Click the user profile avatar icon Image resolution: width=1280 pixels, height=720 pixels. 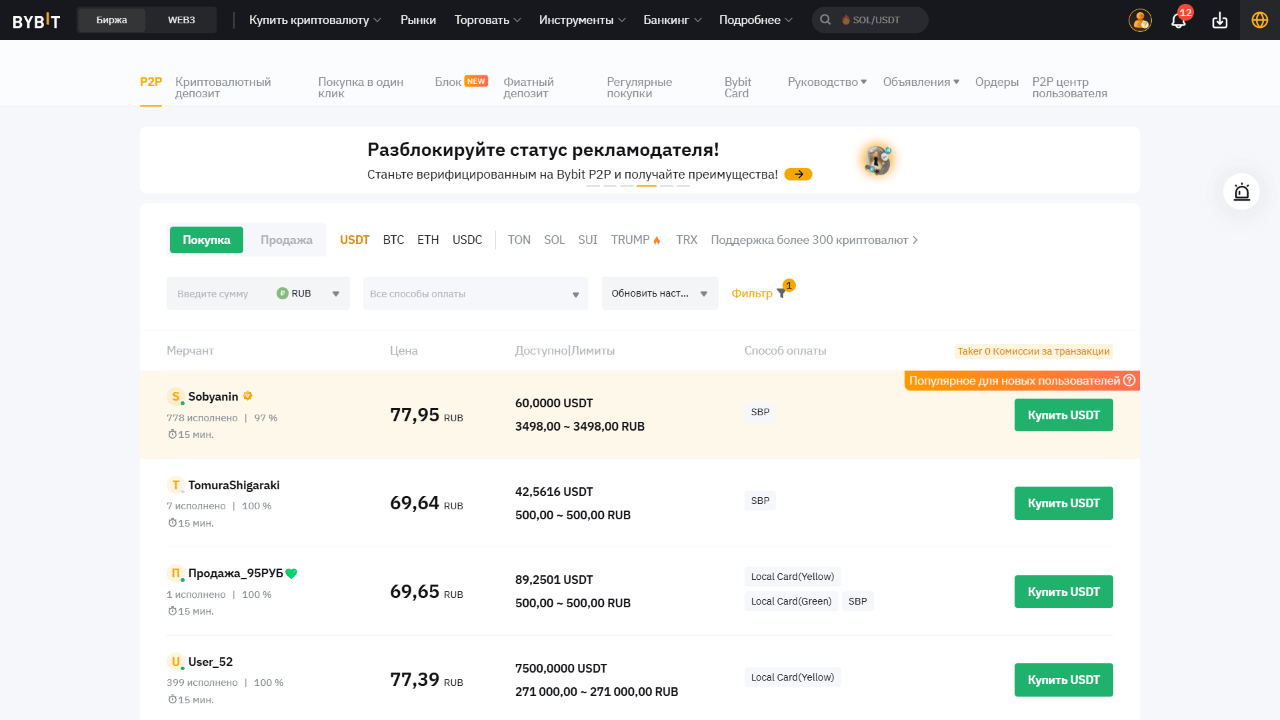pos(1140,20)
